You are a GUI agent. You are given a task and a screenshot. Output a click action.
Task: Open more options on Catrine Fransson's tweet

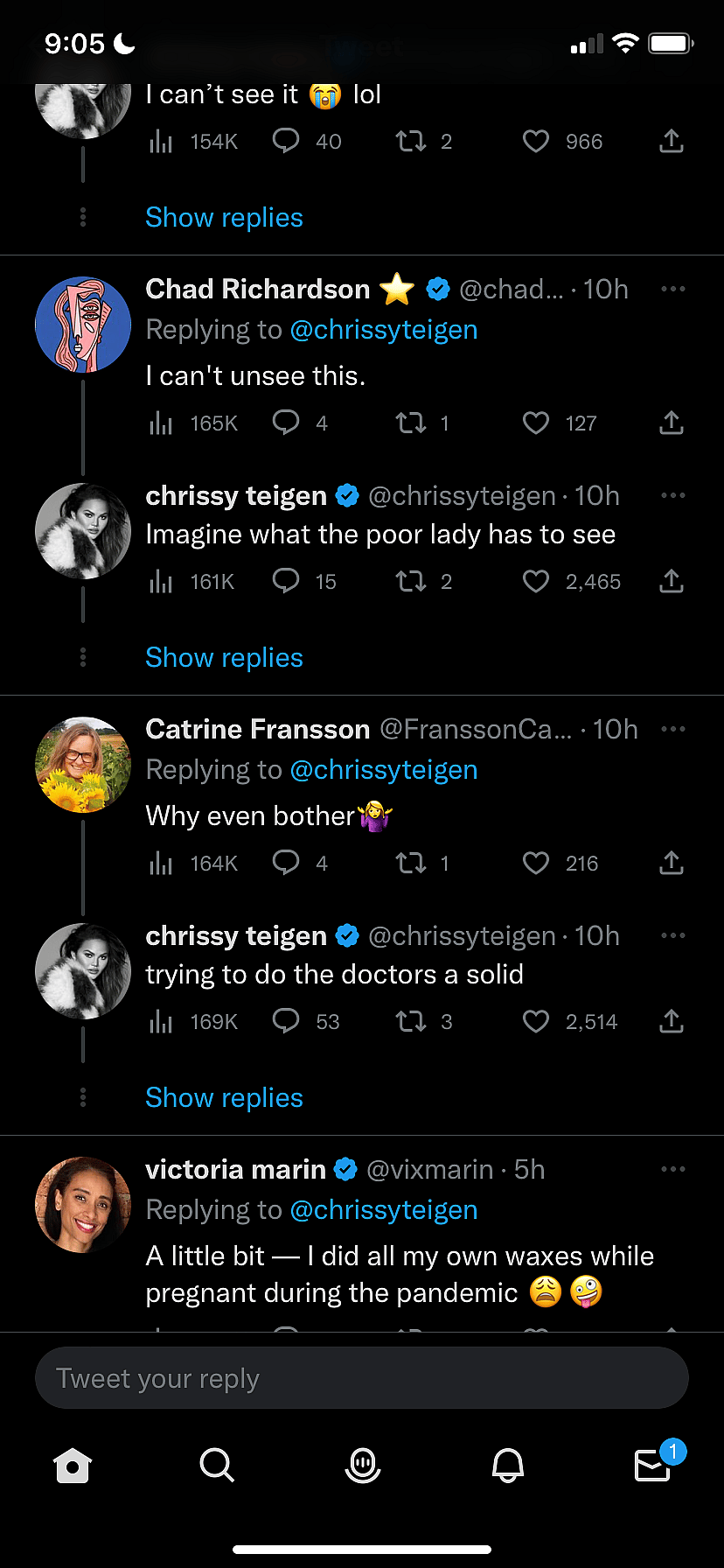click(672, 729)
